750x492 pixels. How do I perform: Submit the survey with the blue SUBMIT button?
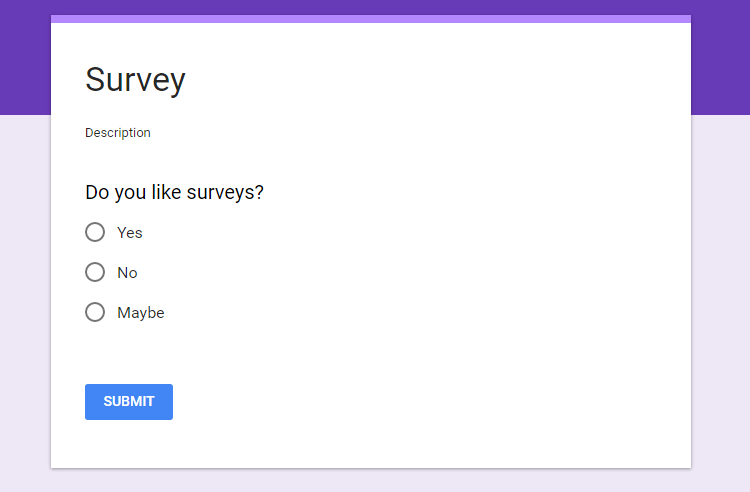(129, 402)
